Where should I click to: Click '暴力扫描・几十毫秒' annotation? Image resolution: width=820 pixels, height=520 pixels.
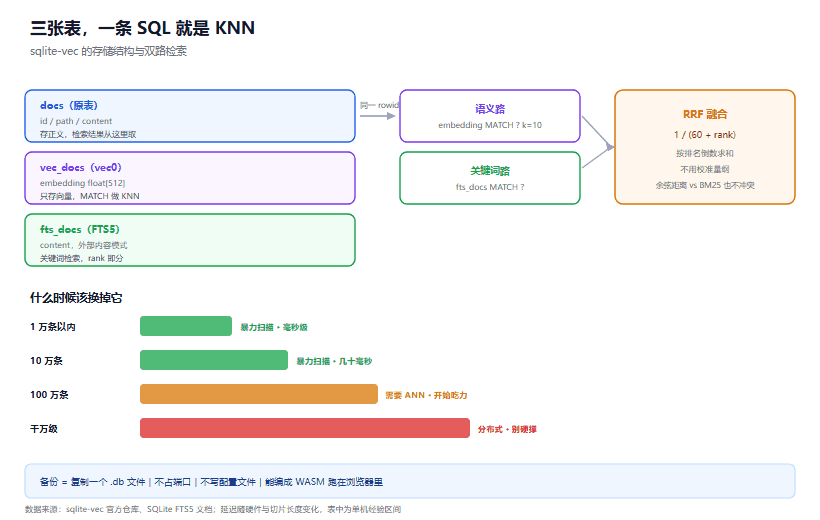334,361
